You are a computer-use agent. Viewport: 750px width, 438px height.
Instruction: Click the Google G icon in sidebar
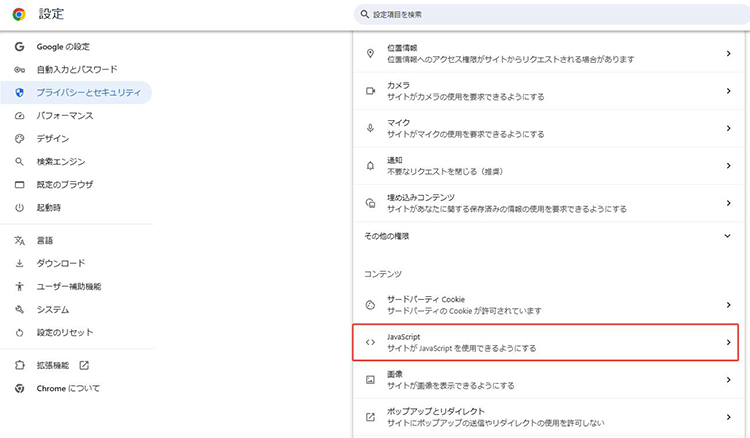click(x=19, y=46)
